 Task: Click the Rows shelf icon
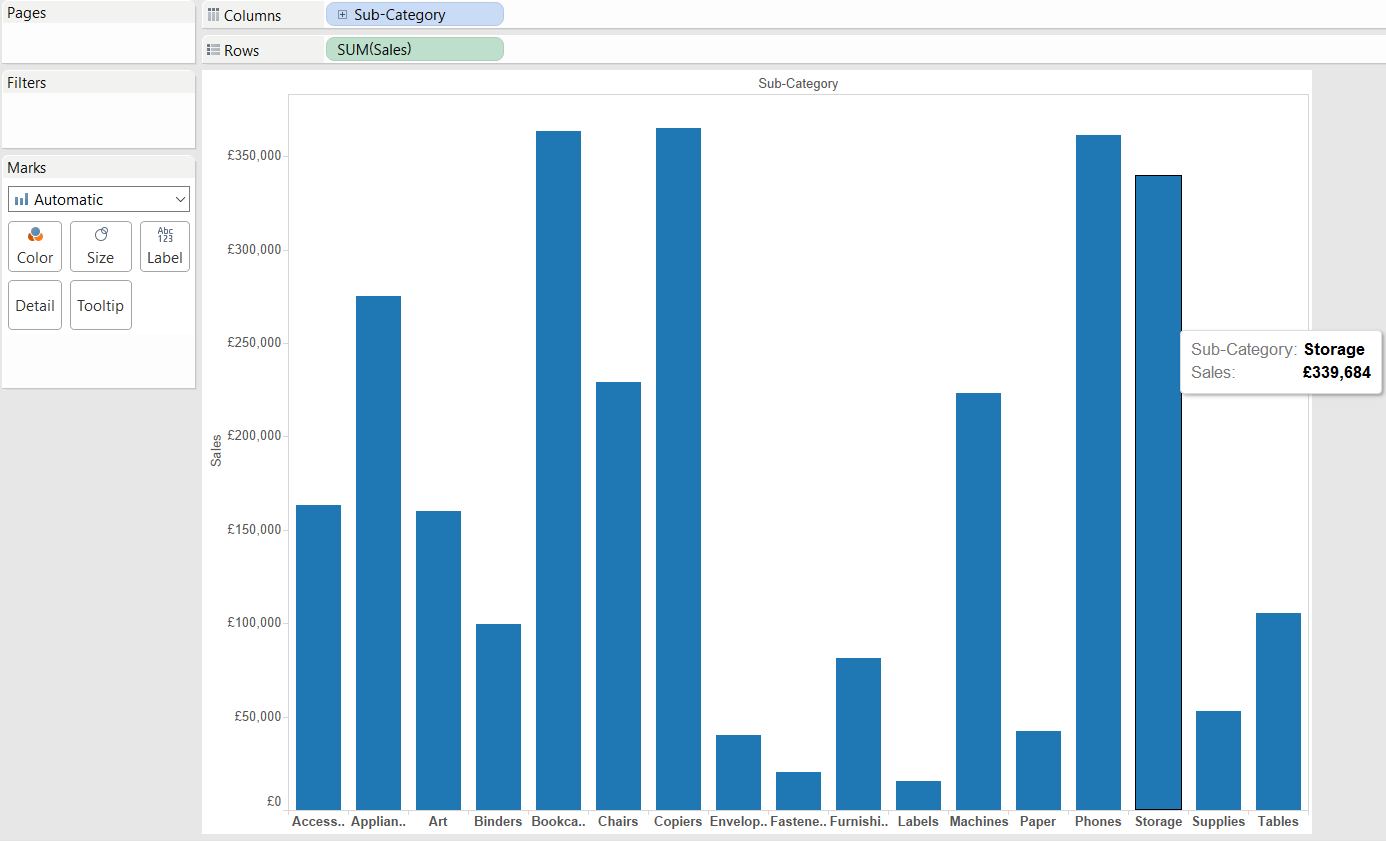213,50
